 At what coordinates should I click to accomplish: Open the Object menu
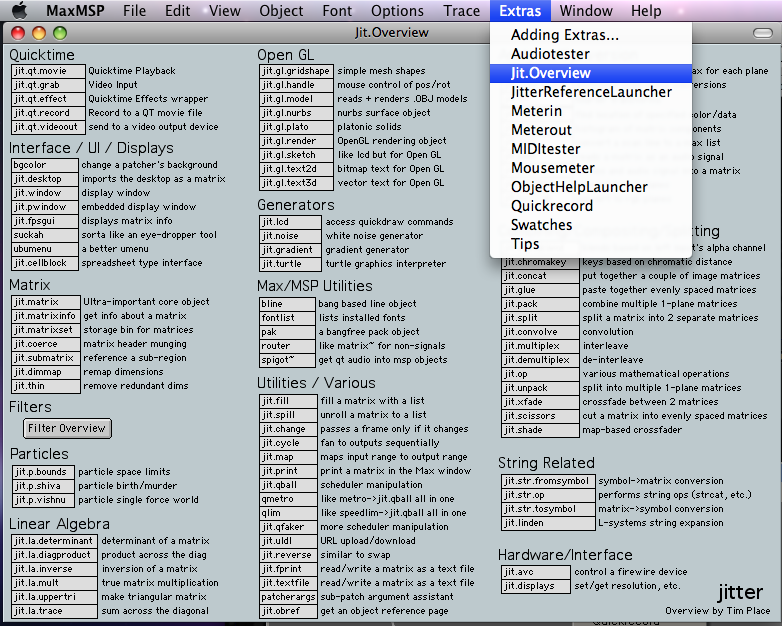[281, 10]
